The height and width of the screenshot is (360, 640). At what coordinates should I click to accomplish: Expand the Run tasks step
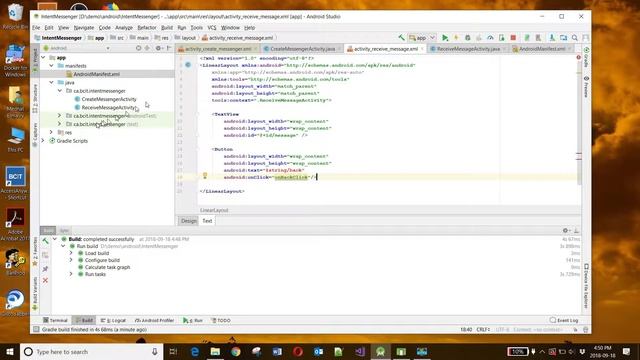[71, 274]
